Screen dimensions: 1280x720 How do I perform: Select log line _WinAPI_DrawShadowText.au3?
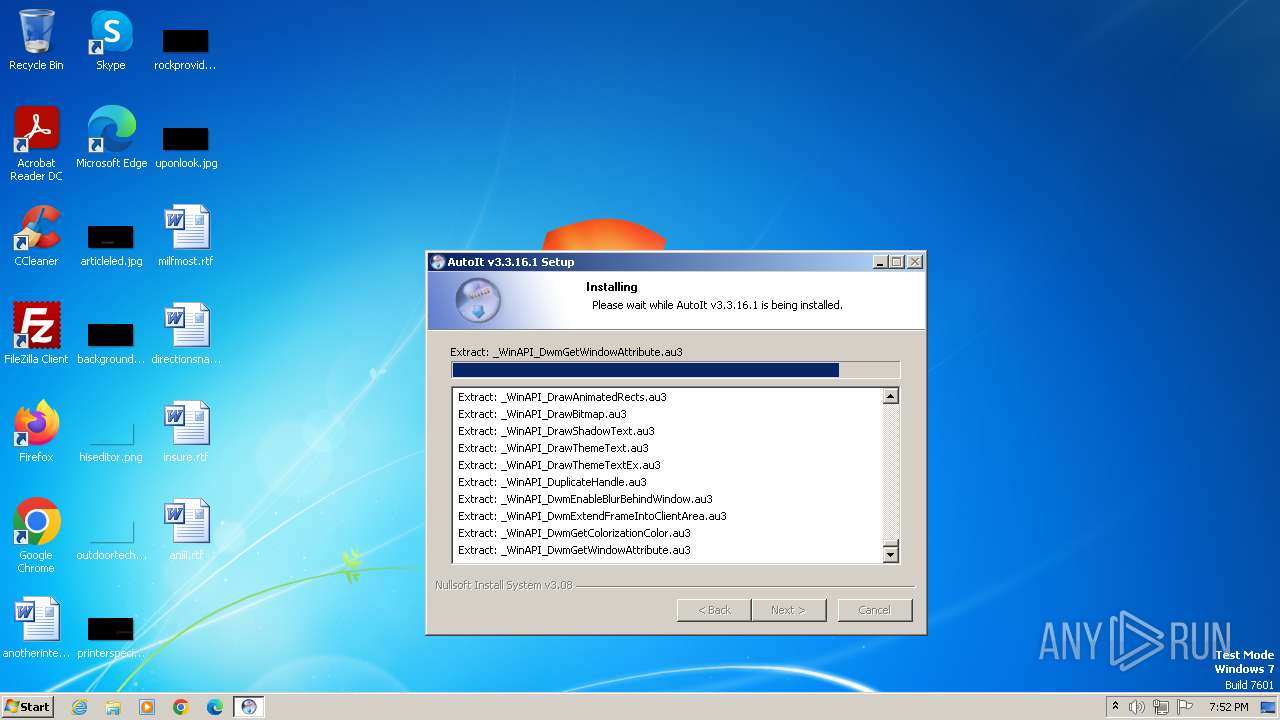[x=556, y=431]
